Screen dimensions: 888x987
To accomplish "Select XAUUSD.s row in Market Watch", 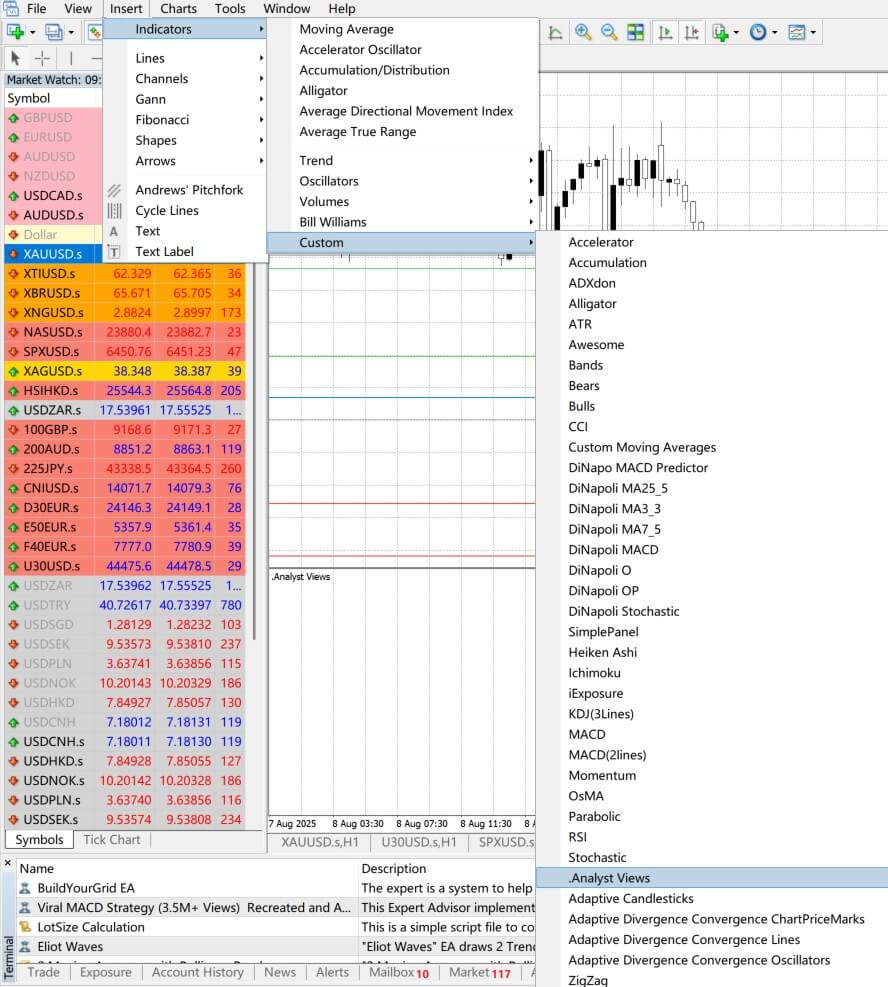I will pos(53,254).
